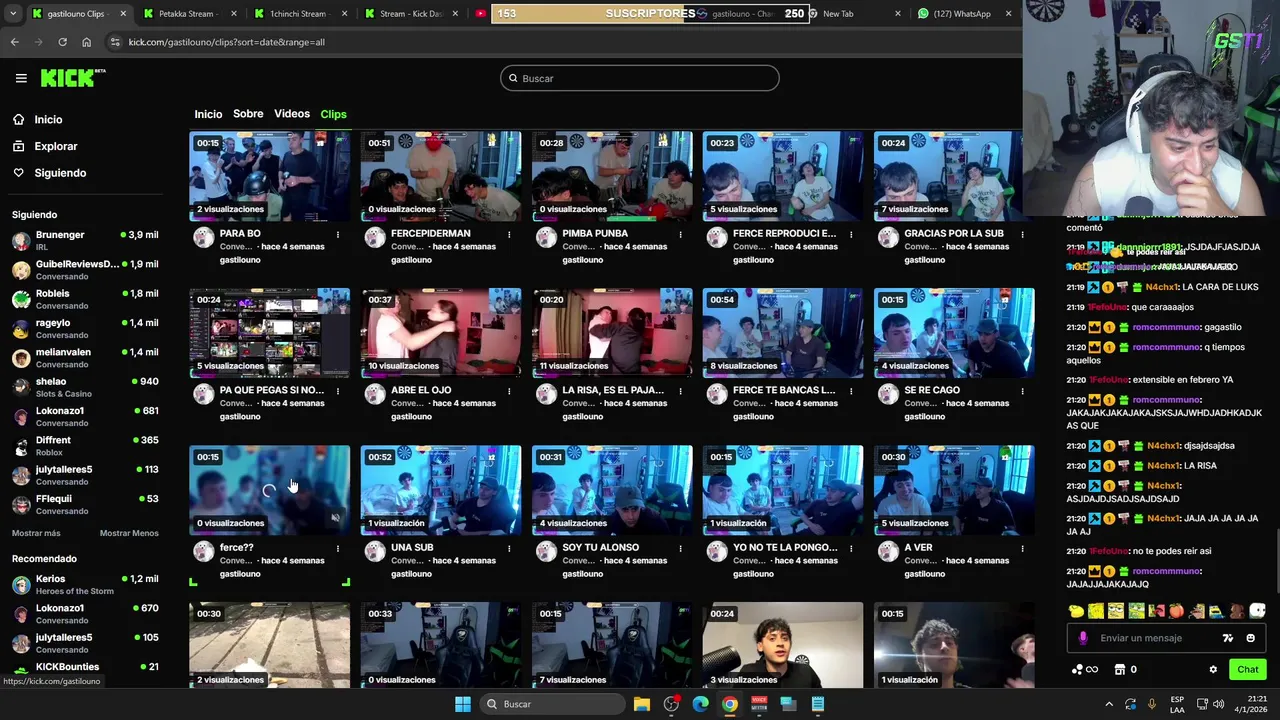The height and width of the screenshot is (720, 1280).
Task: Open followed channel FFlequii
Action: click(x=85, y=504)
